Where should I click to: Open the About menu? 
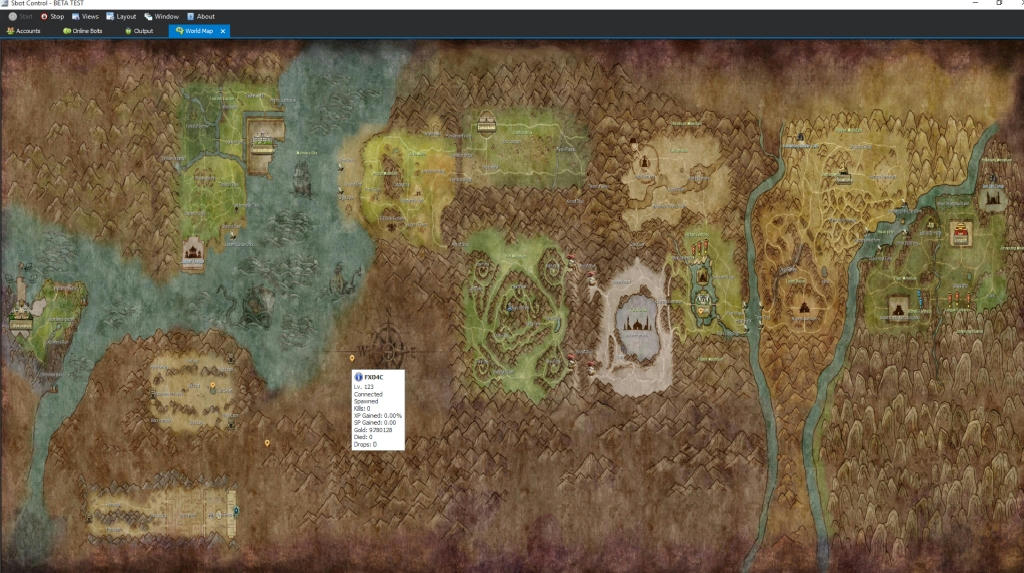200,16
